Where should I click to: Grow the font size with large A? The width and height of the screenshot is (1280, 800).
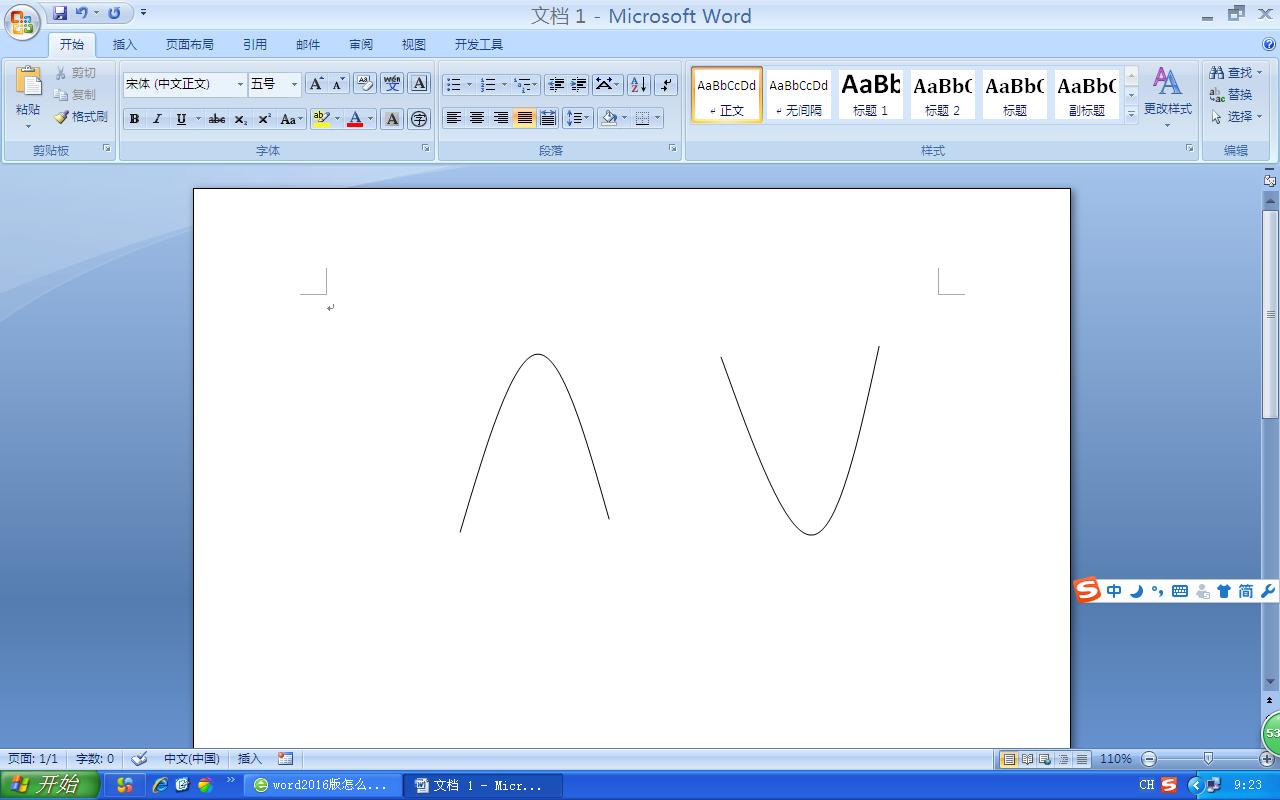pos(316,84)
